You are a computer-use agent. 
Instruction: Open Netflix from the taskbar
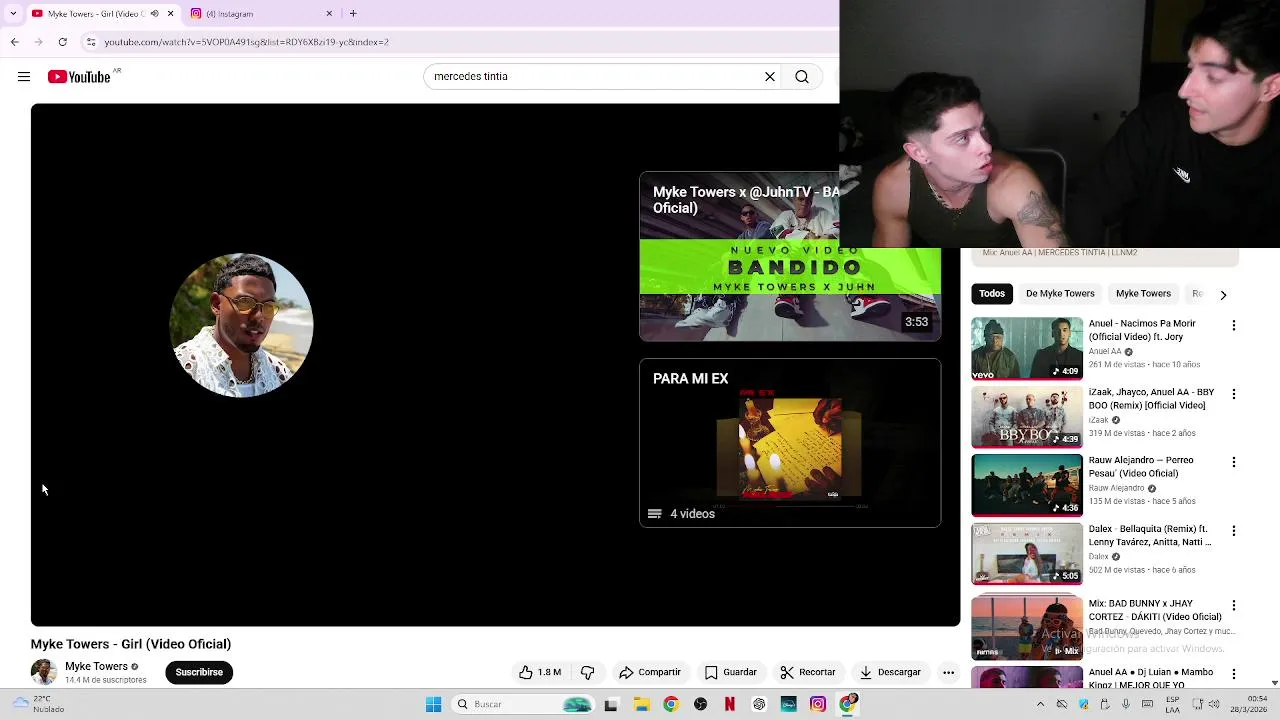(730, 704)
